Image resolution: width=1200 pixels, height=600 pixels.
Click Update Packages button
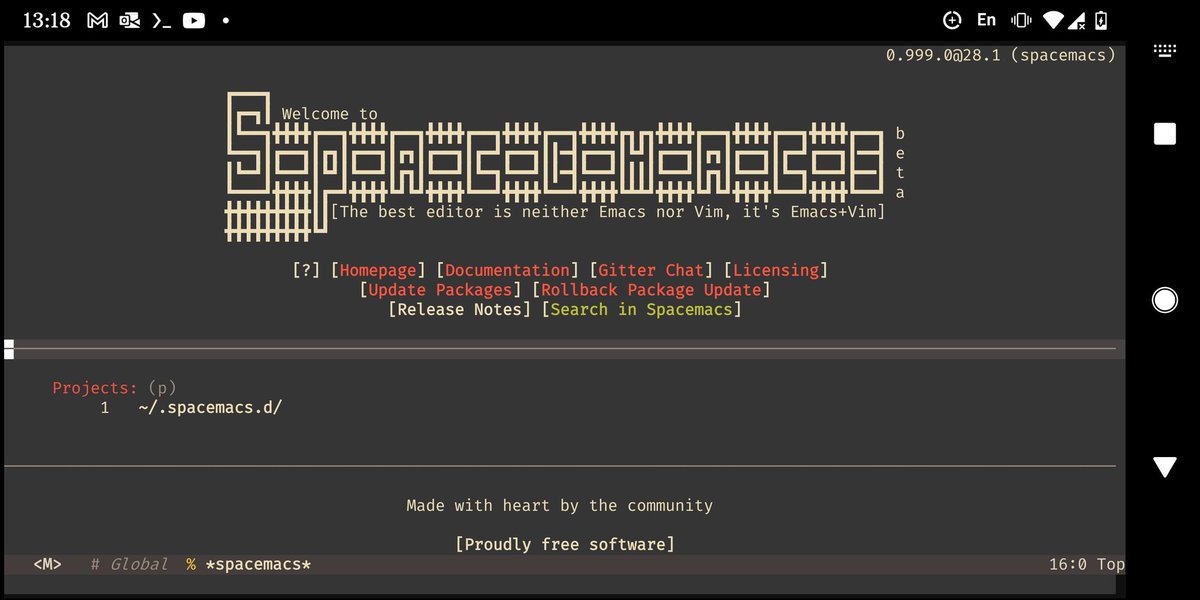(x=440, y=290)
